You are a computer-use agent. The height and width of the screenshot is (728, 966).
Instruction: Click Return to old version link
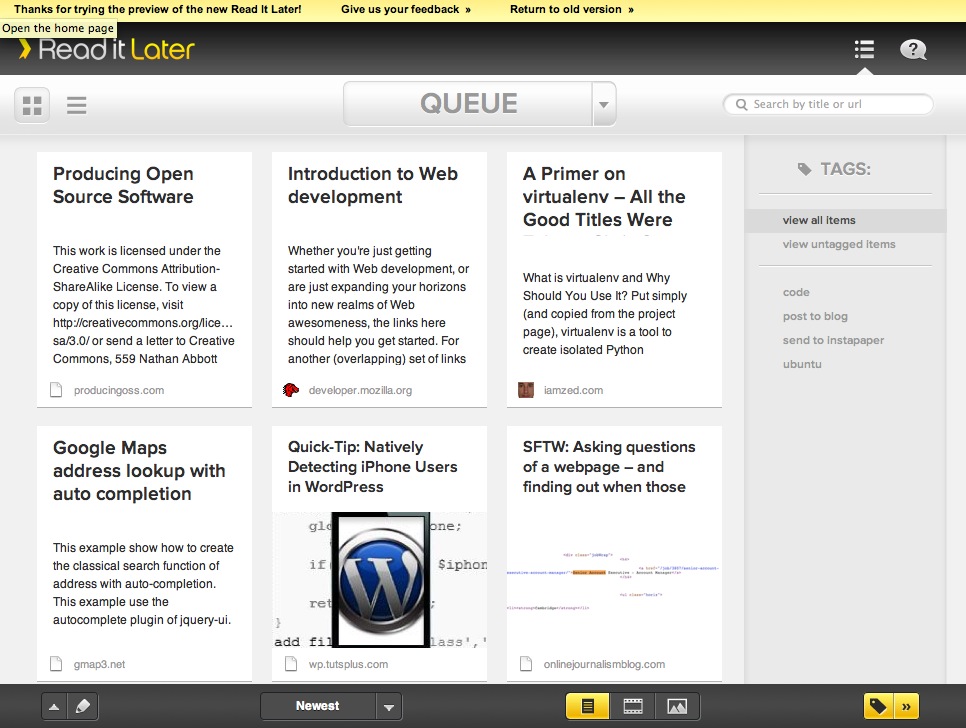[x=572, y=10]
